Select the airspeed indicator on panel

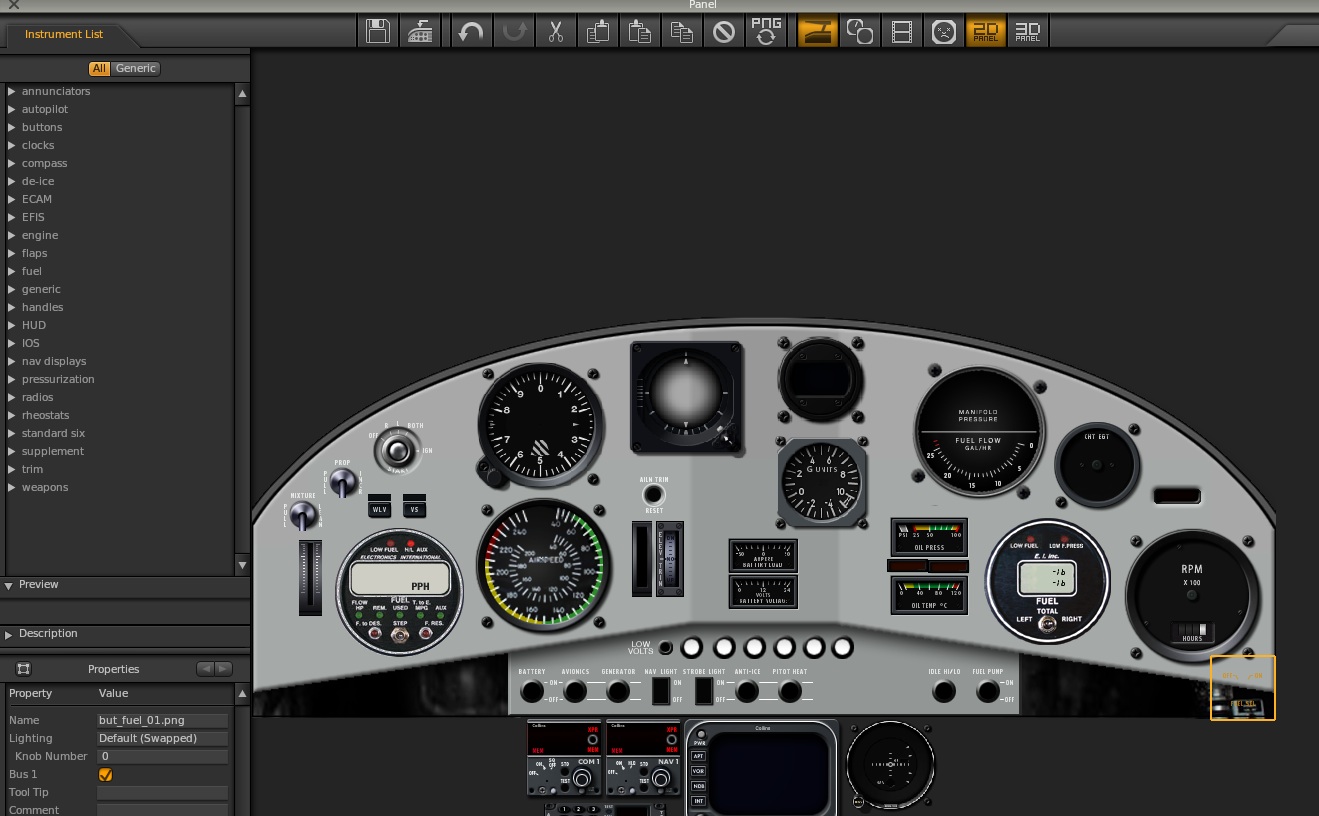544,567
